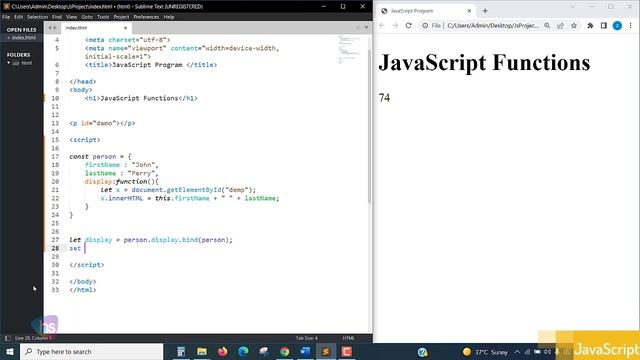View site information icon beside File
The width and height of the screenshot is (640, 360).
(x=425, y=25)
